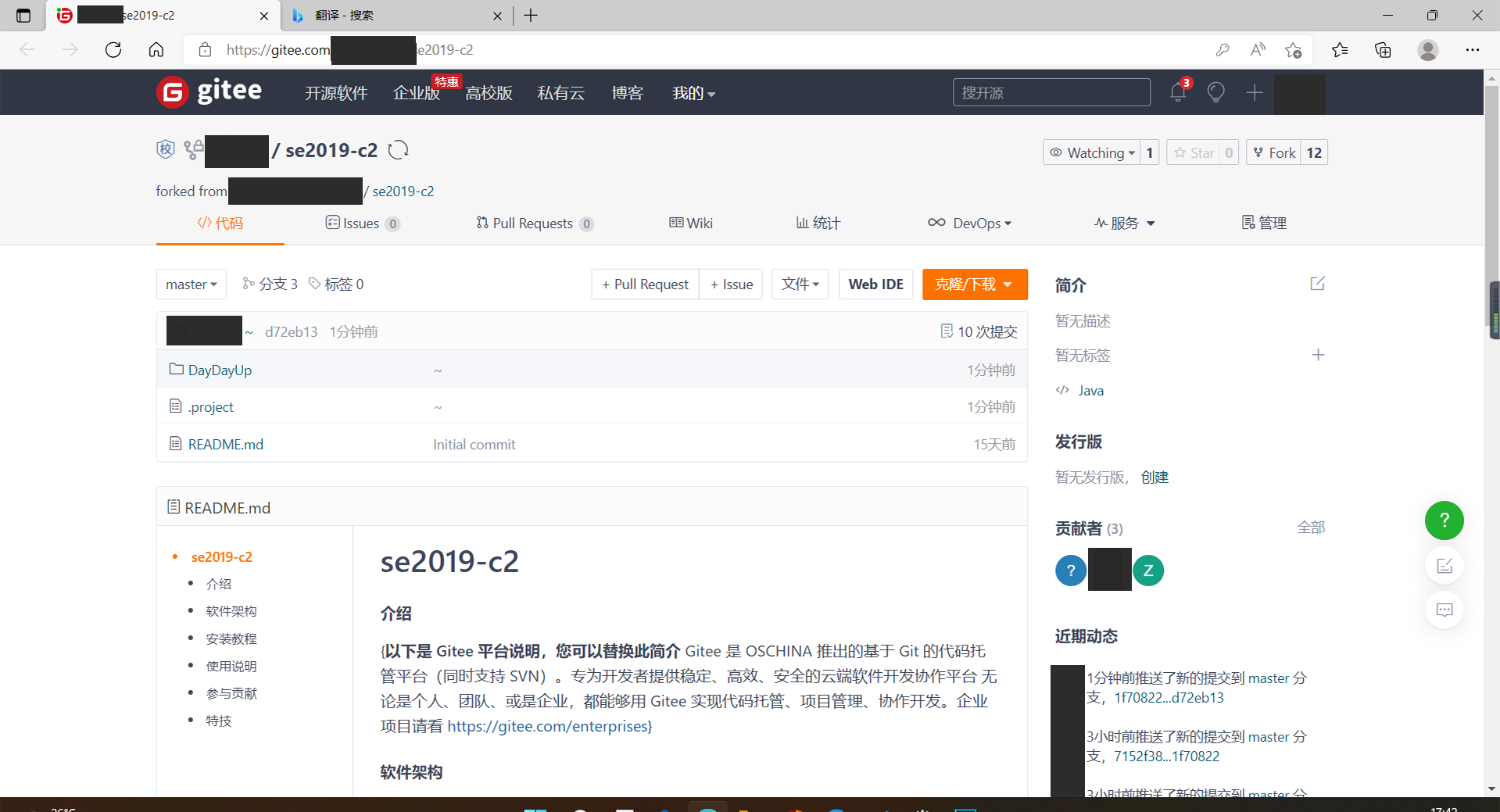Viewport: 1500px width, 812px height.
Task: Click the refresh icon beside the repository name
Action: click(398, 150)
